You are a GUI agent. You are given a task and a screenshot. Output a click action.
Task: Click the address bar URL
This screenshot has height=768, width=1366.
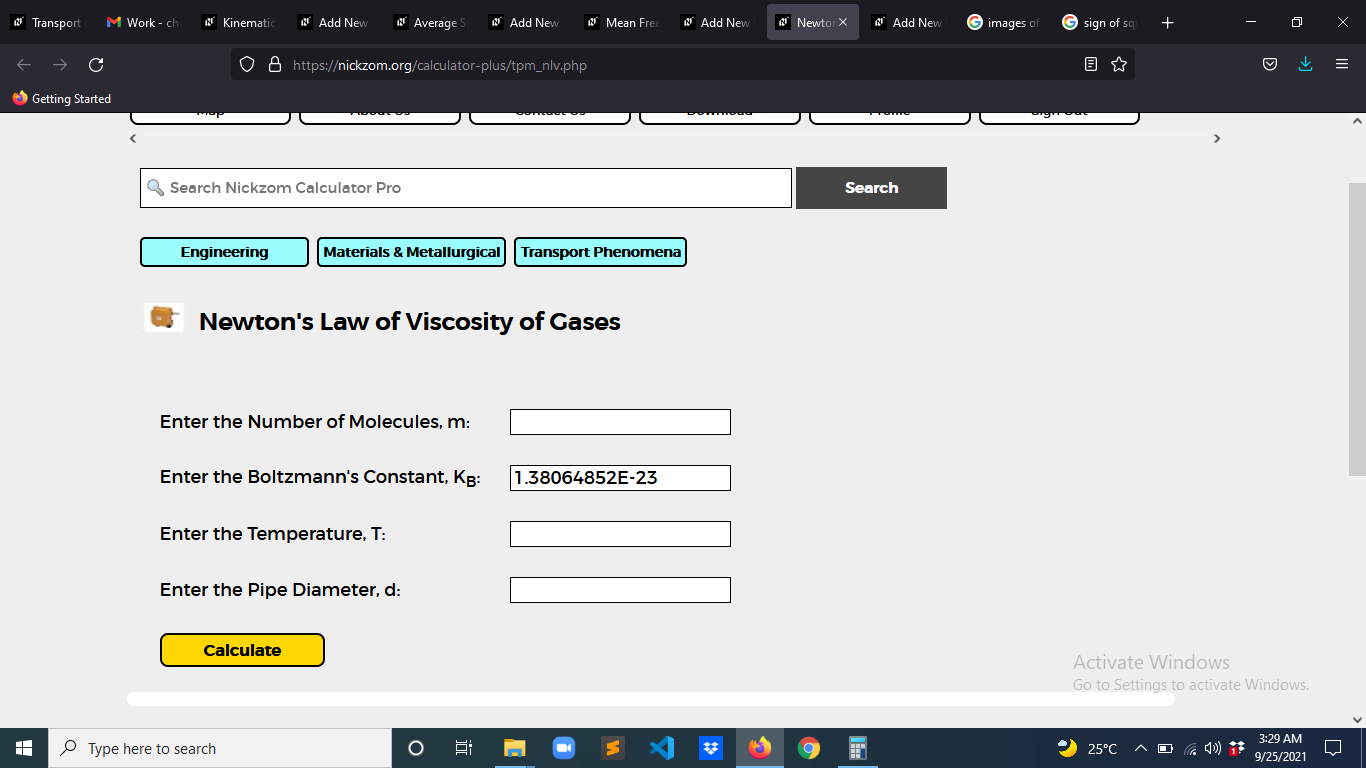440,65
